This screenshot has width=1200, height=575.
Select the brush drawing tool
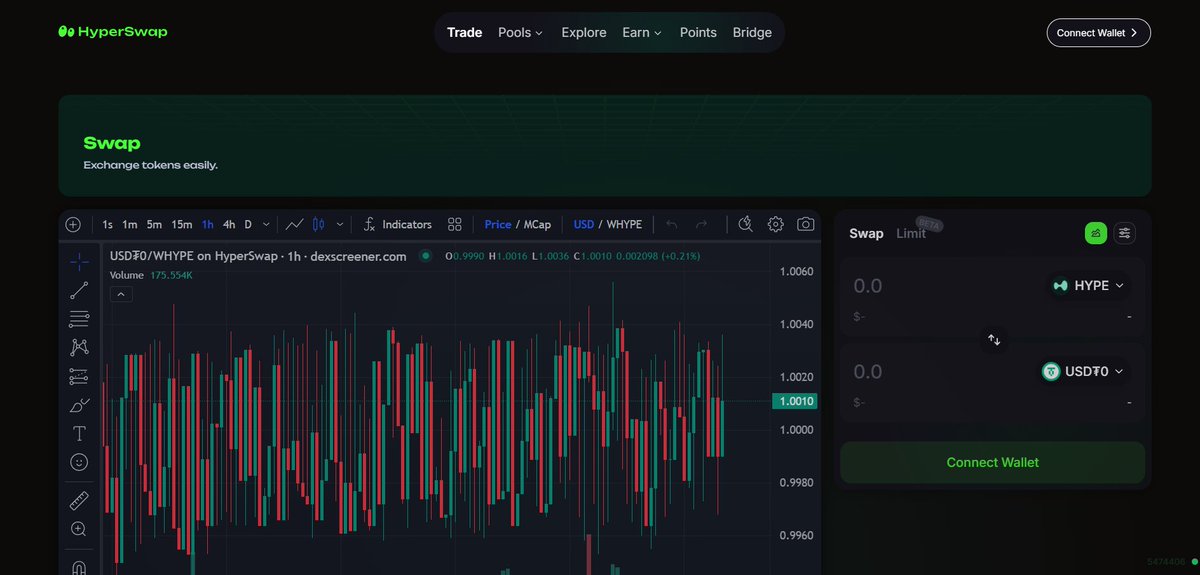(x=79, y=405)
